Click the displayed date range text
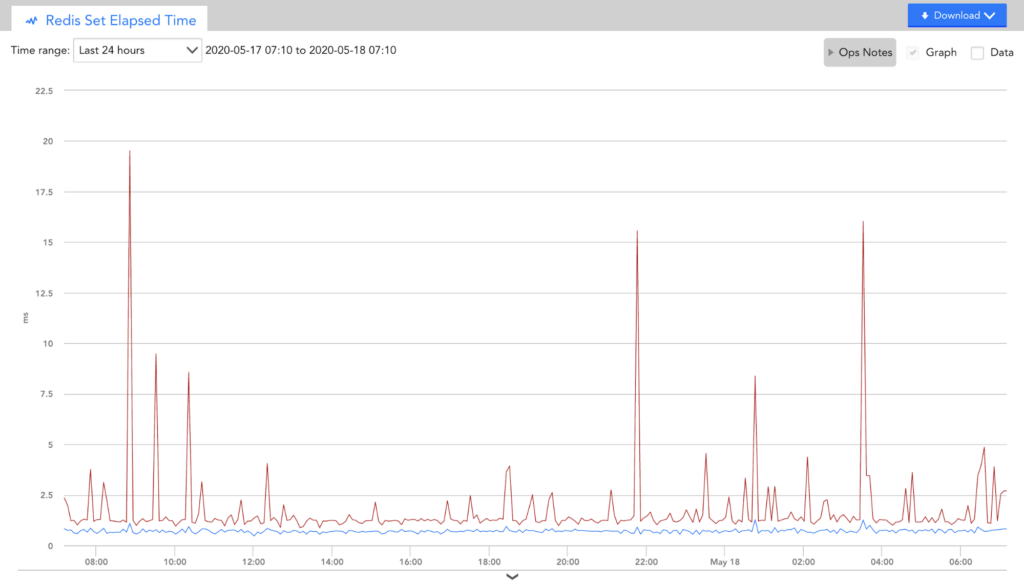 click(300, 50)
